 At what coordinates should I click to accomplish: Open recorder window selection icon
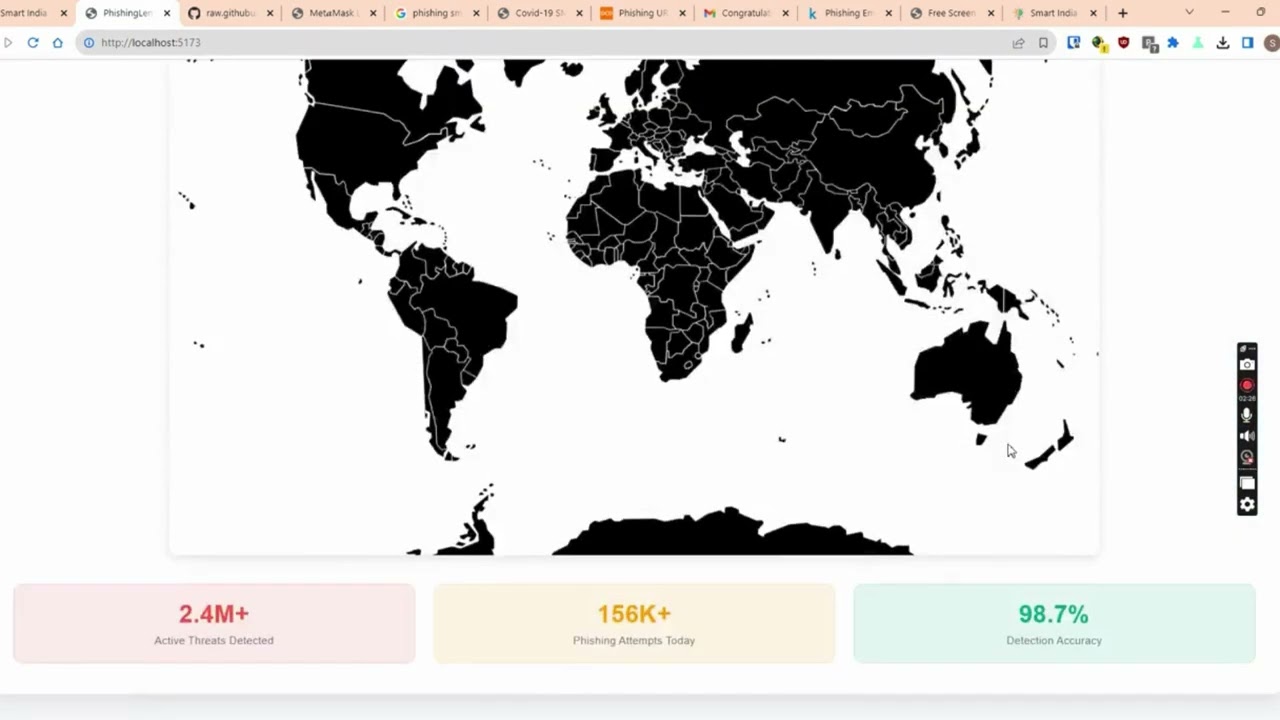click(1247, 483)
